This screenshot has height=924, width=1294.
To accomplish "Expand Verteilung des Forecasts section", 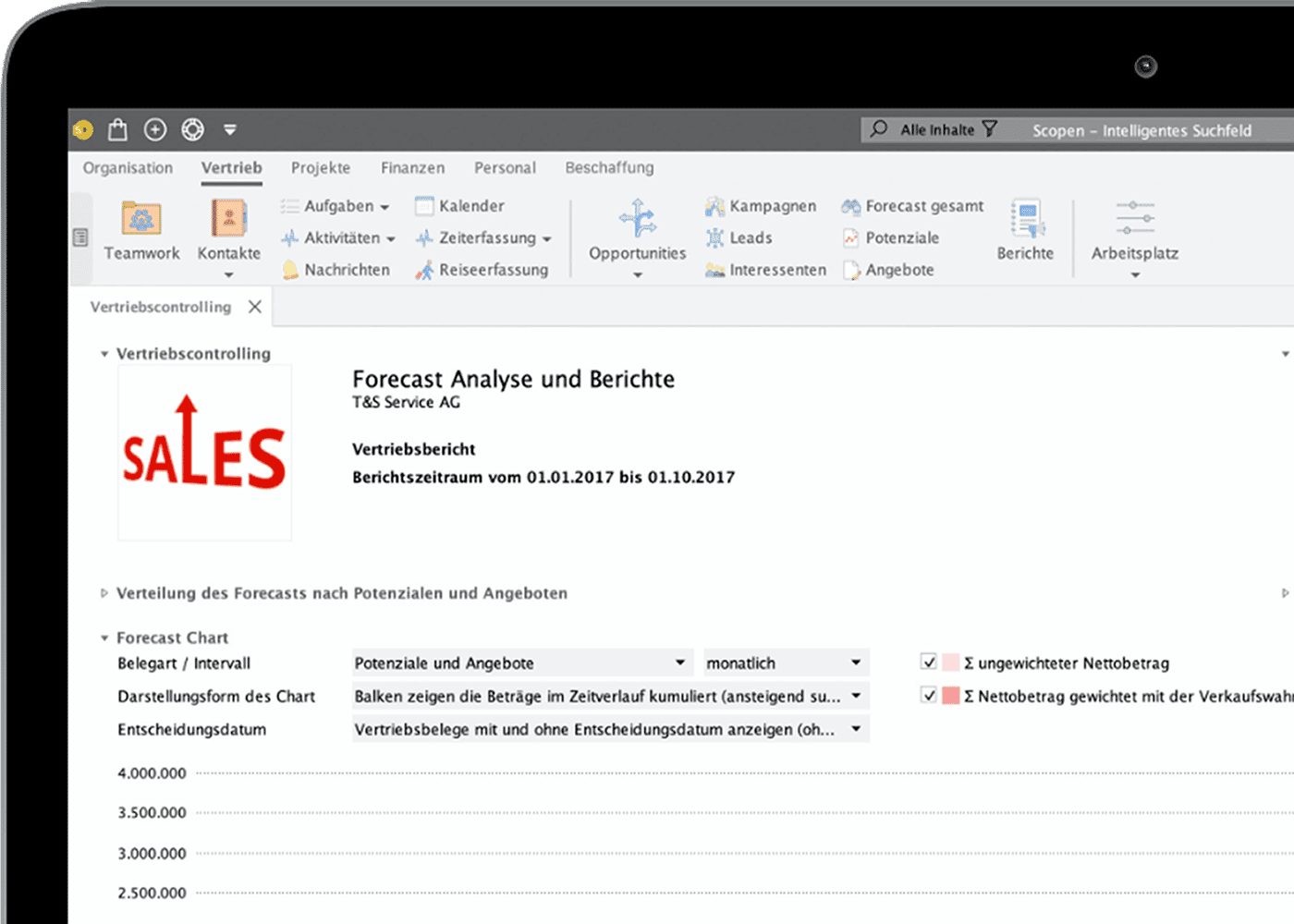I will pos(104,593).
